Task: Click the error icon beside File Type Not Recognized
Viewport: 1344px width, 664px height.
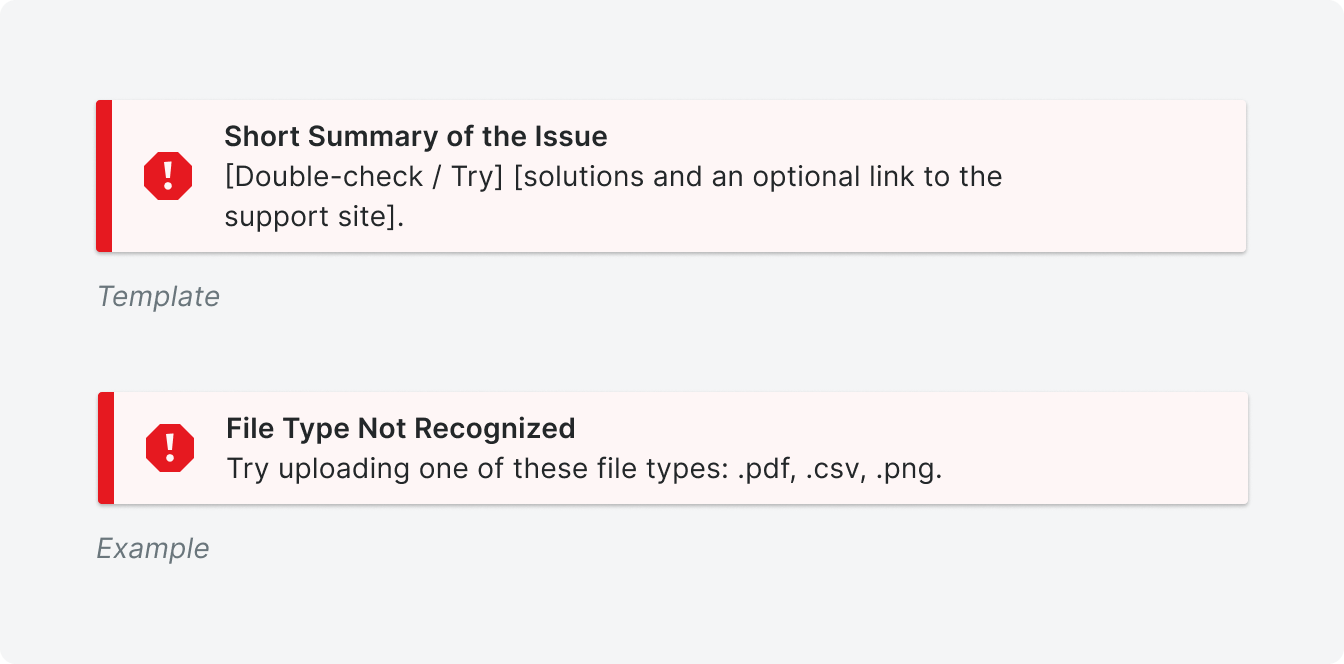Action: click(x=170, y=448)
